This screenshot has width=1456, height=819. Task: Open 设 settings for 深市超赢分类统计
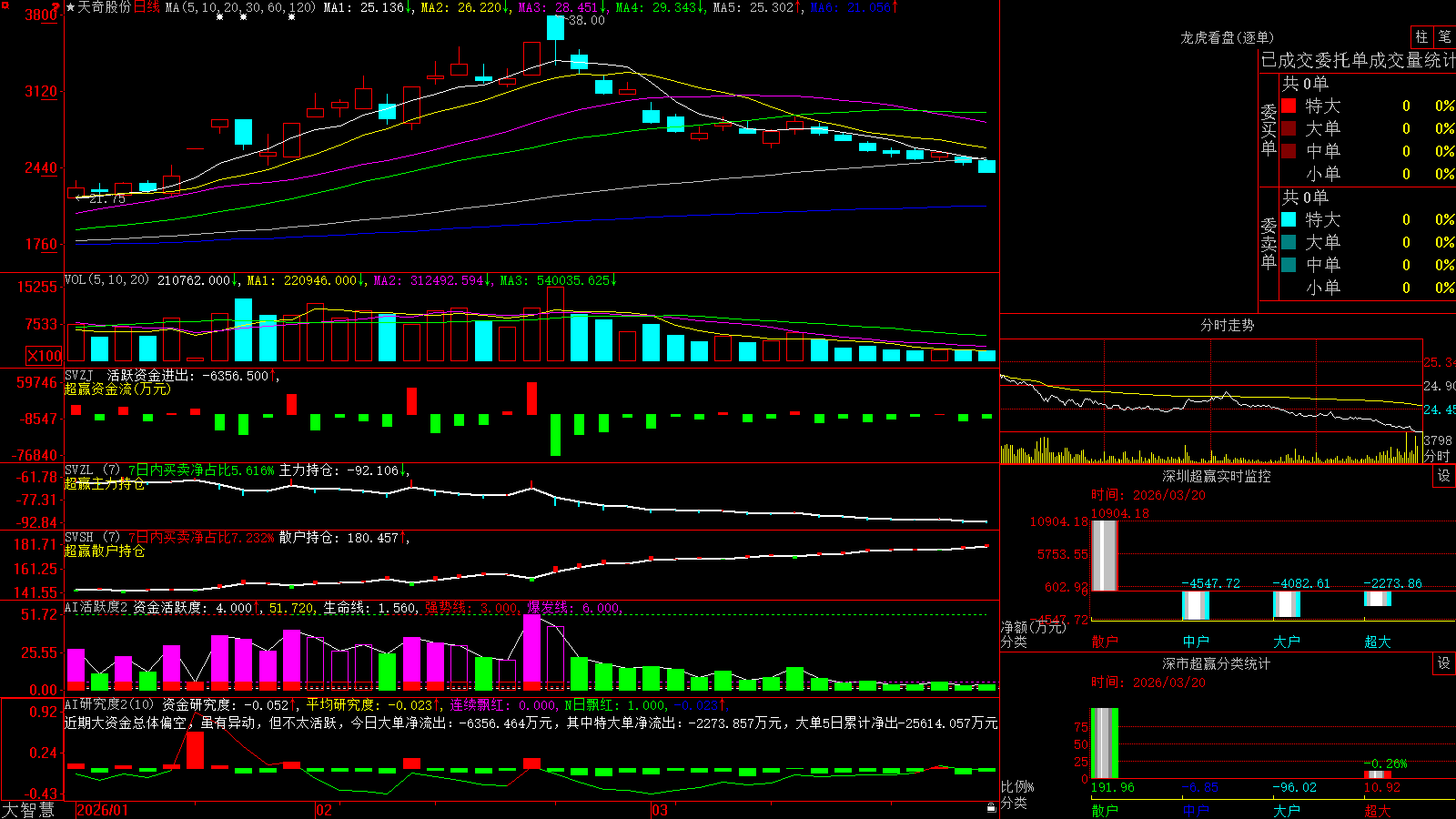pyautogui.click(x=1444, y=663)
